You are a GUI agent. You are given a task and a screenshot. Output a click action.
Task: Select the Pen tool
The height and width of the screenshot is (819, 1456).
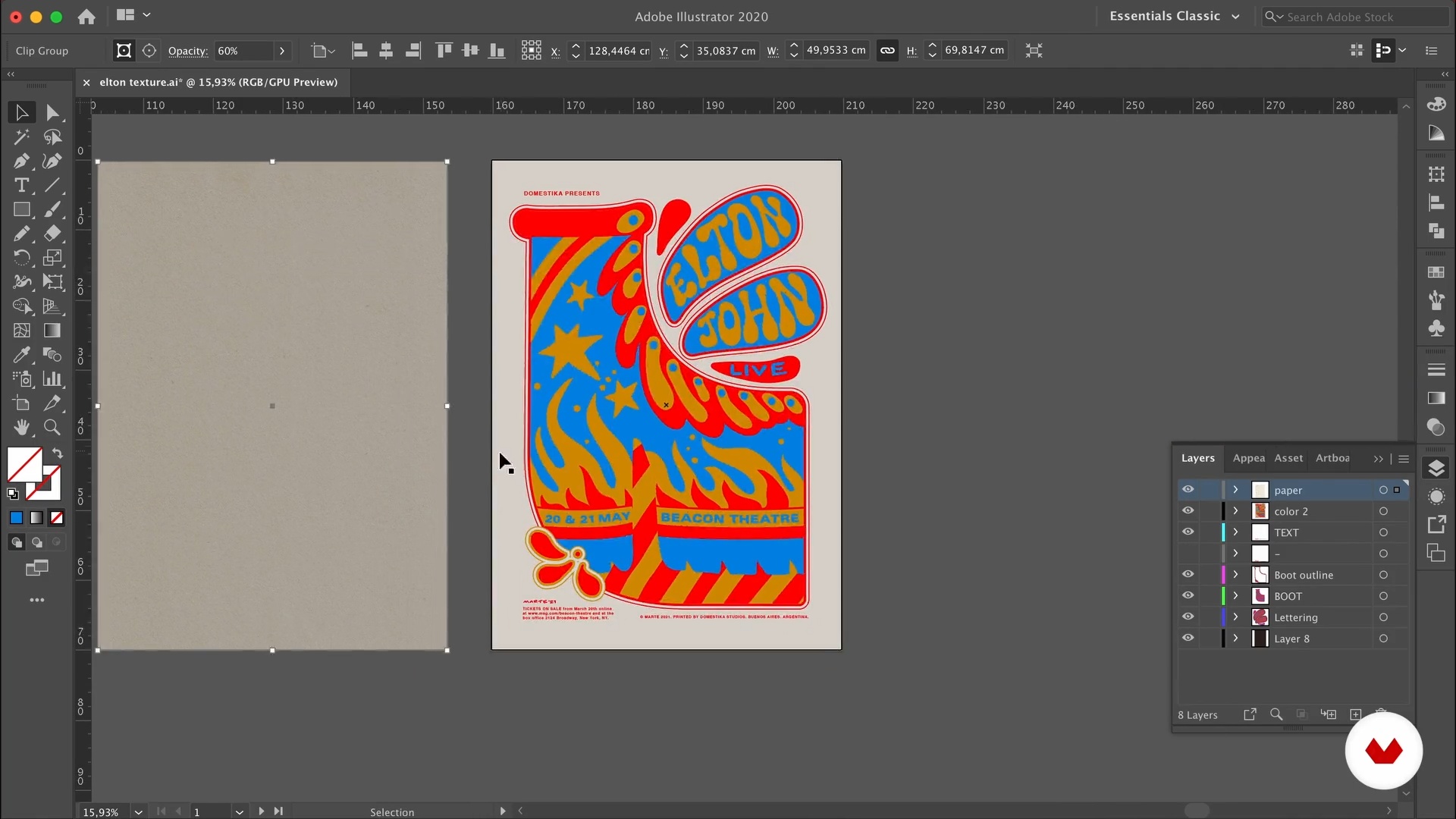point(21,162)
